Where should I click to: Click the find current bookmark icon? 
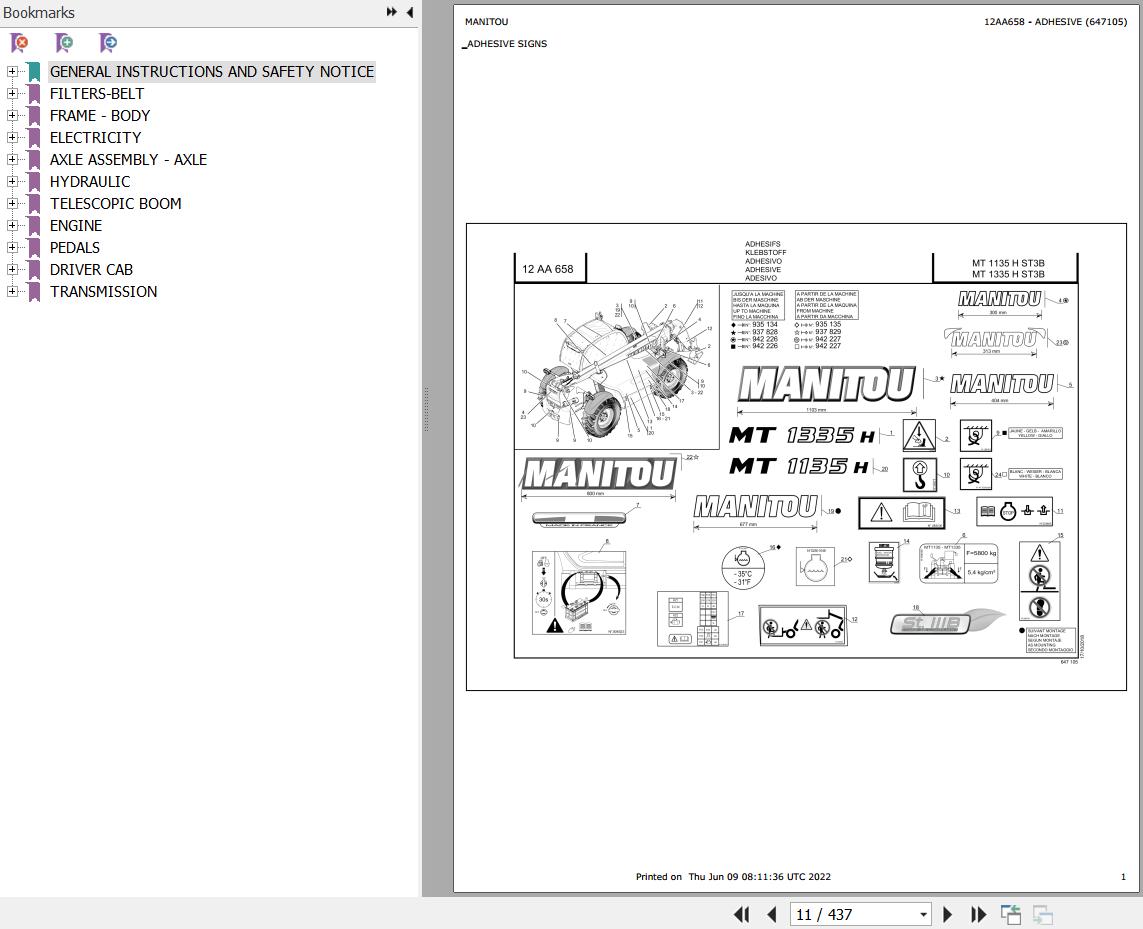tap(108, 43)
